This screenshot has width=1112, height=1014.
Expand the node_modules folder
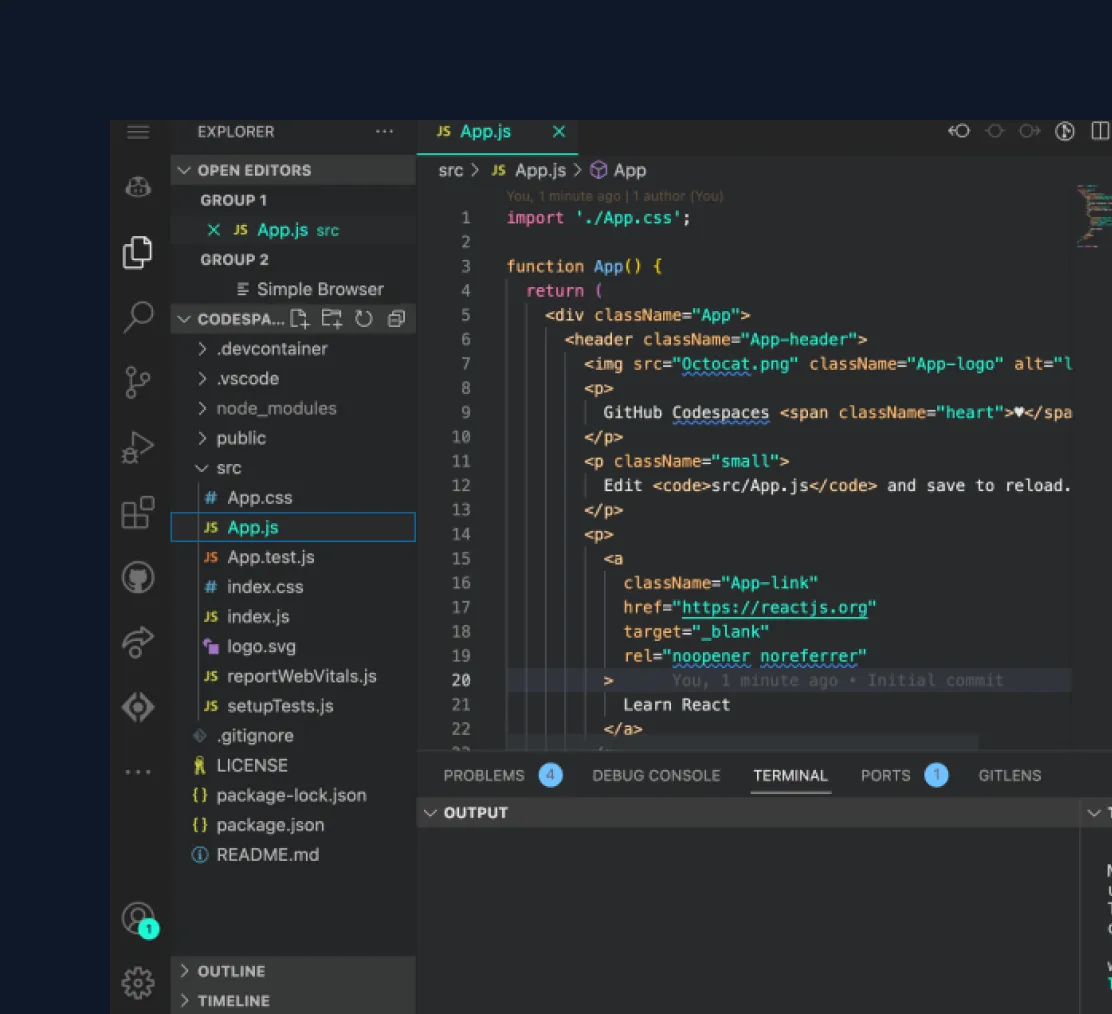click(x=276, y=408)
